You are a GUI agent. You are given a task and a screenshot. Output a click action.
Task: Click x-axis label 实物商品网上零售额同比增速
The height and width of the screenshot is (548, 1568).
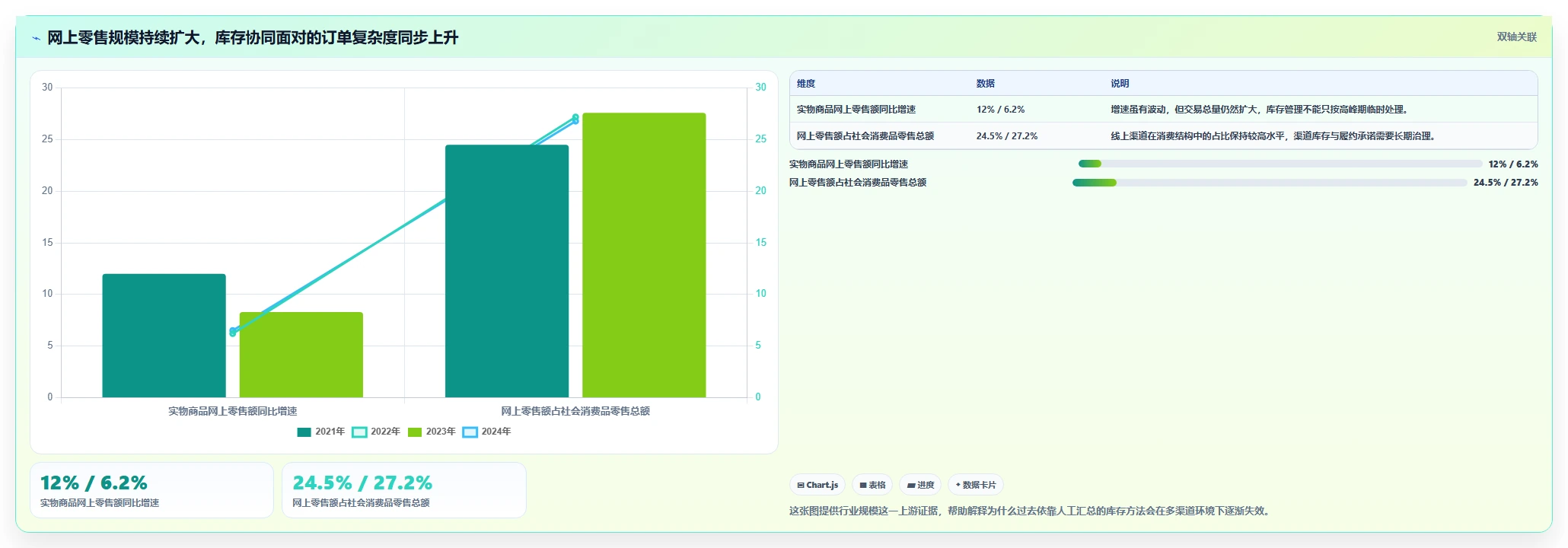coord(233,411)
